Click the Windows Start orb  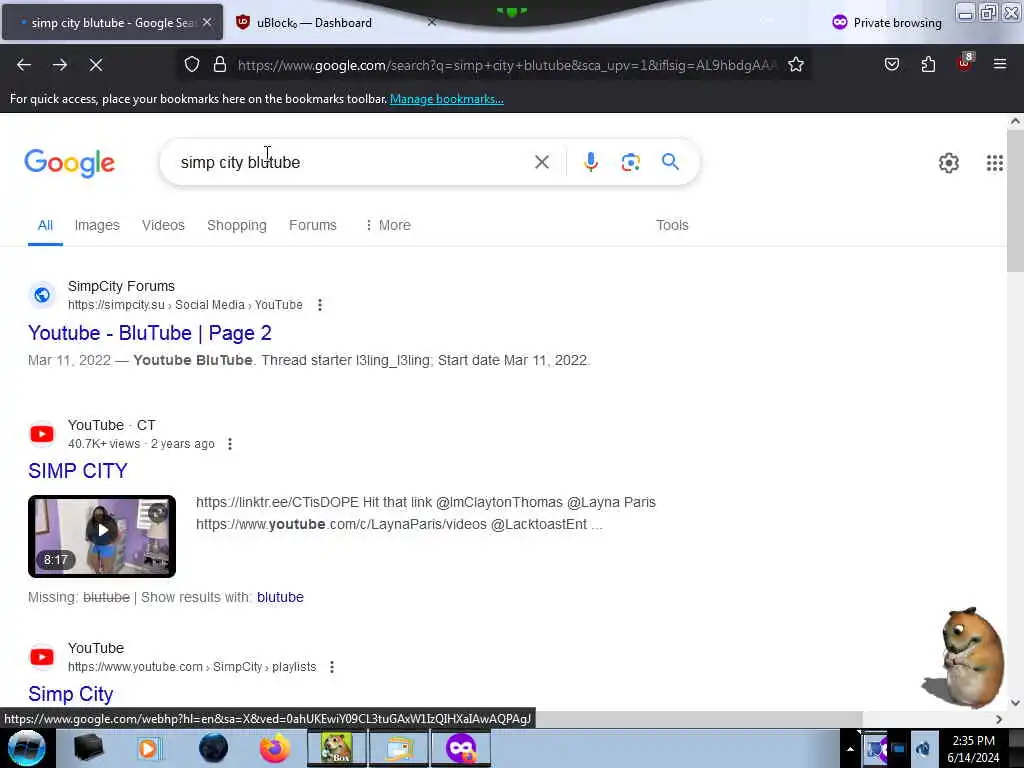(x=27, y=748)
